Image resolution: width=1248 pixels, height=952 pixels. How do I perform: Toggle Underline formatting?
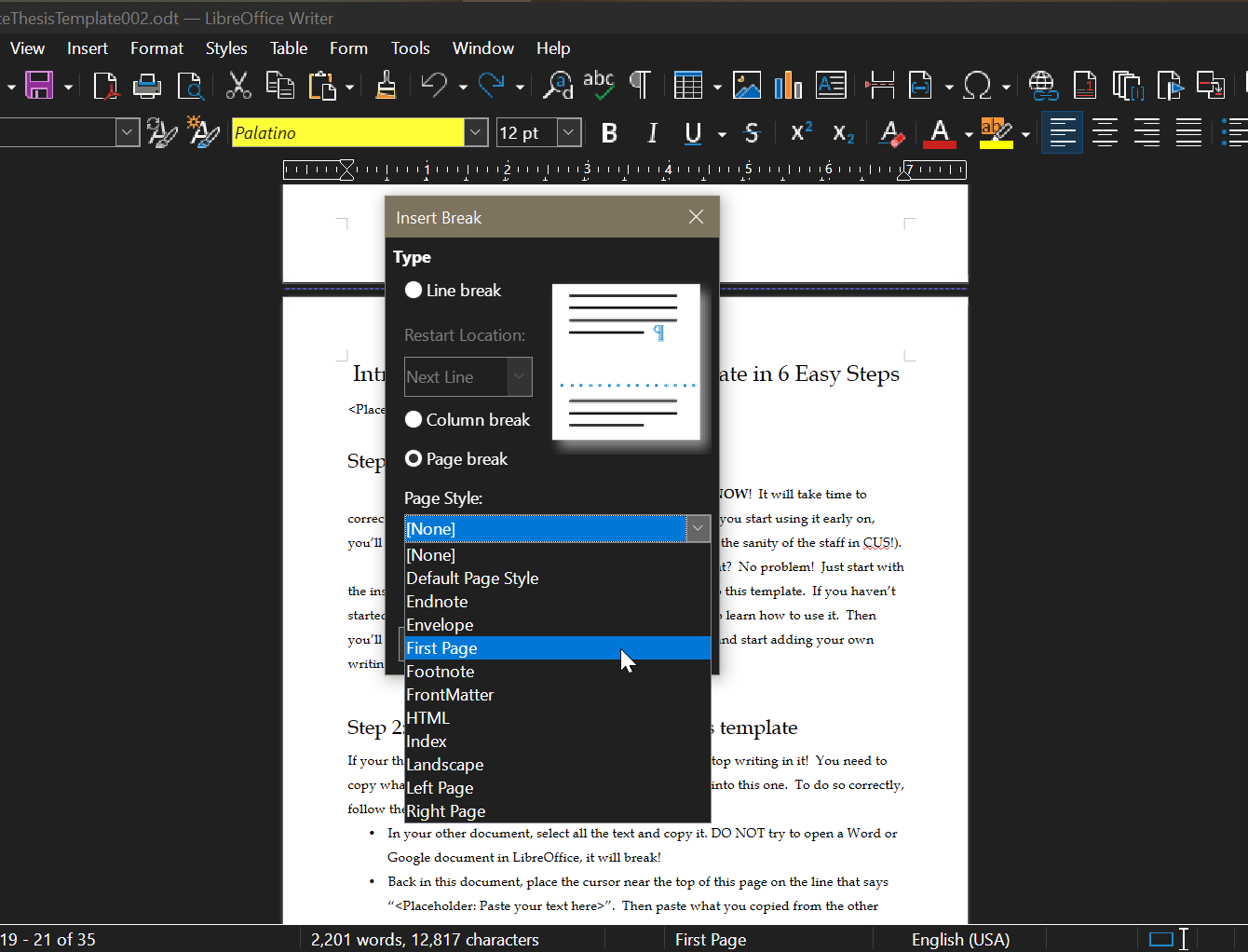[x=693, y=133]
